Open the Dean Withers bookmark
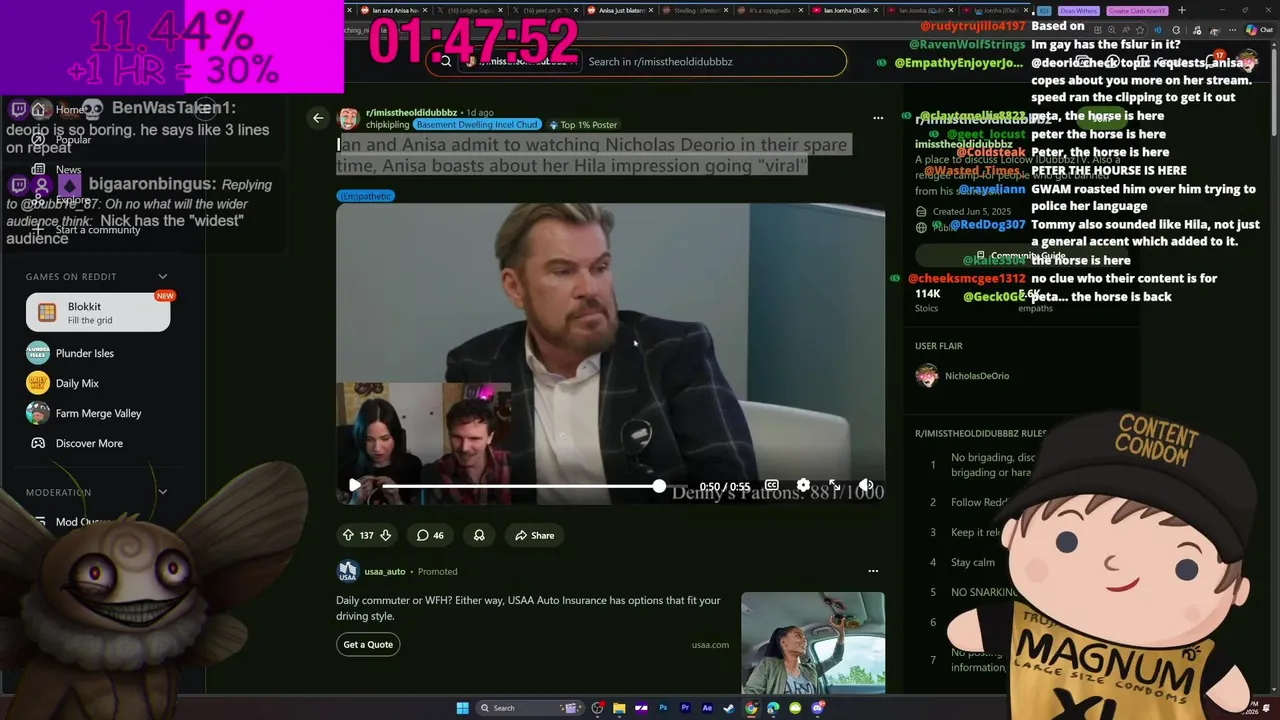 [x=1079, y=10]
